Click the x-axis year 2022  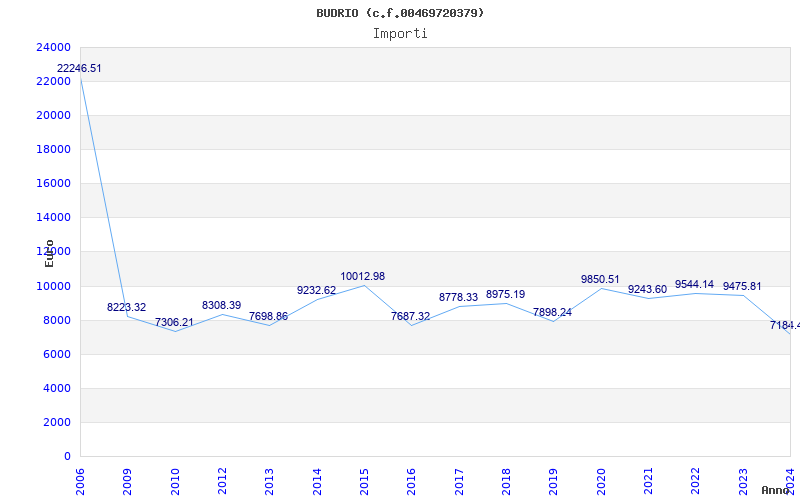click(x=695, y=482)
